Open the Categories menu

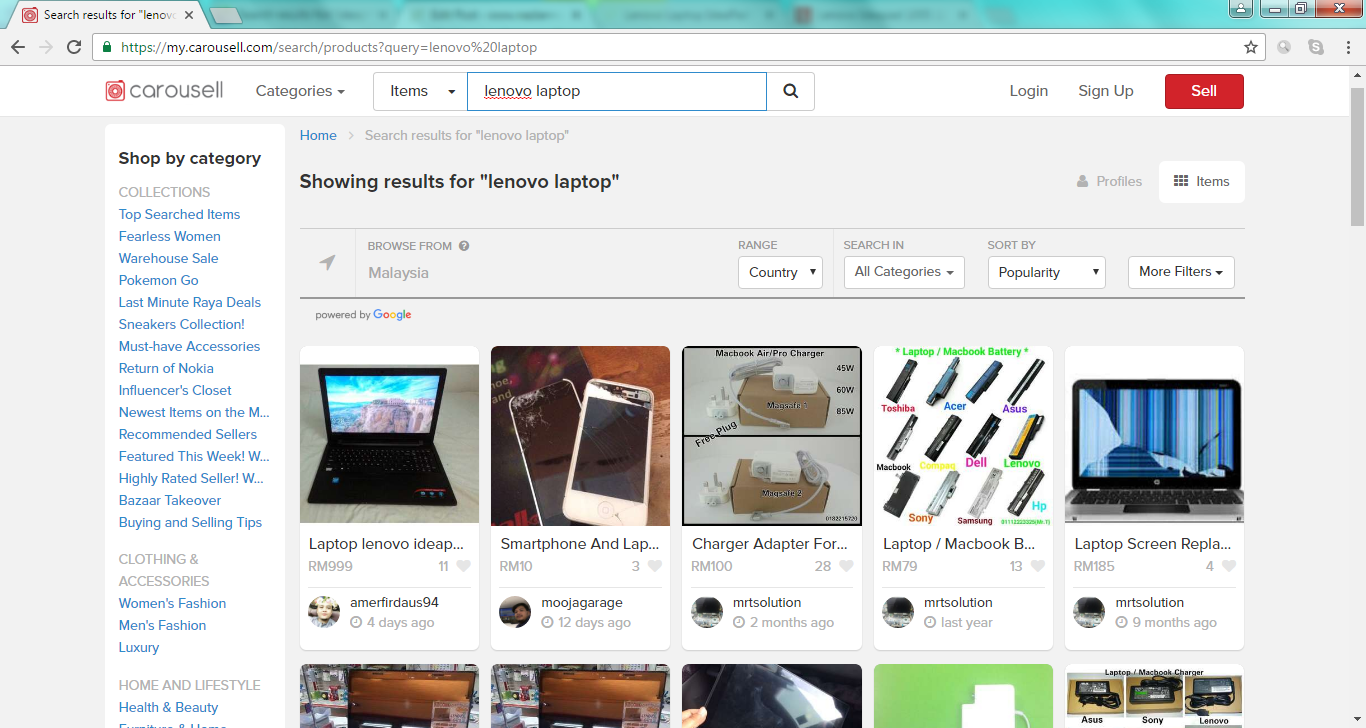(x=299, y=90)
